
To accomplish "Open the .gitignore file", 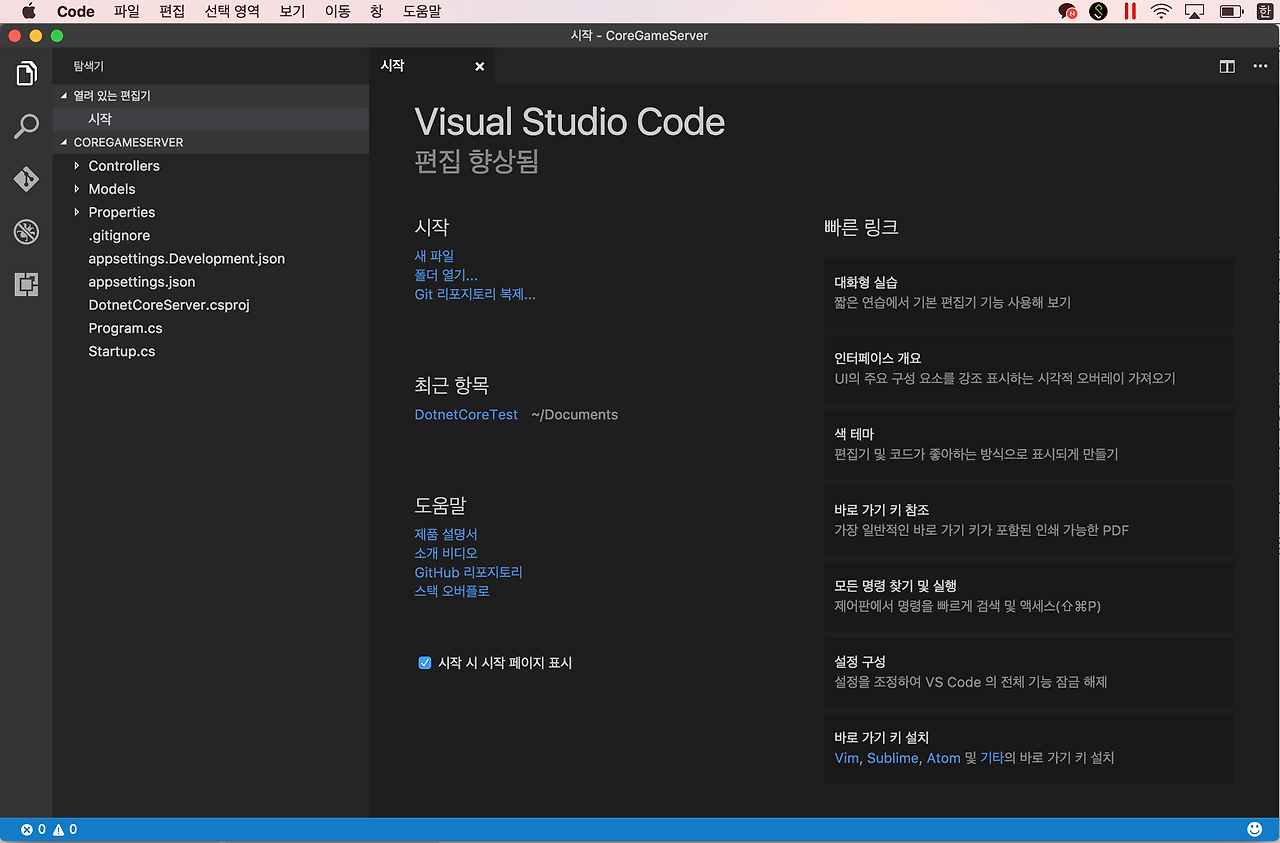I will (x=211, y=236).
